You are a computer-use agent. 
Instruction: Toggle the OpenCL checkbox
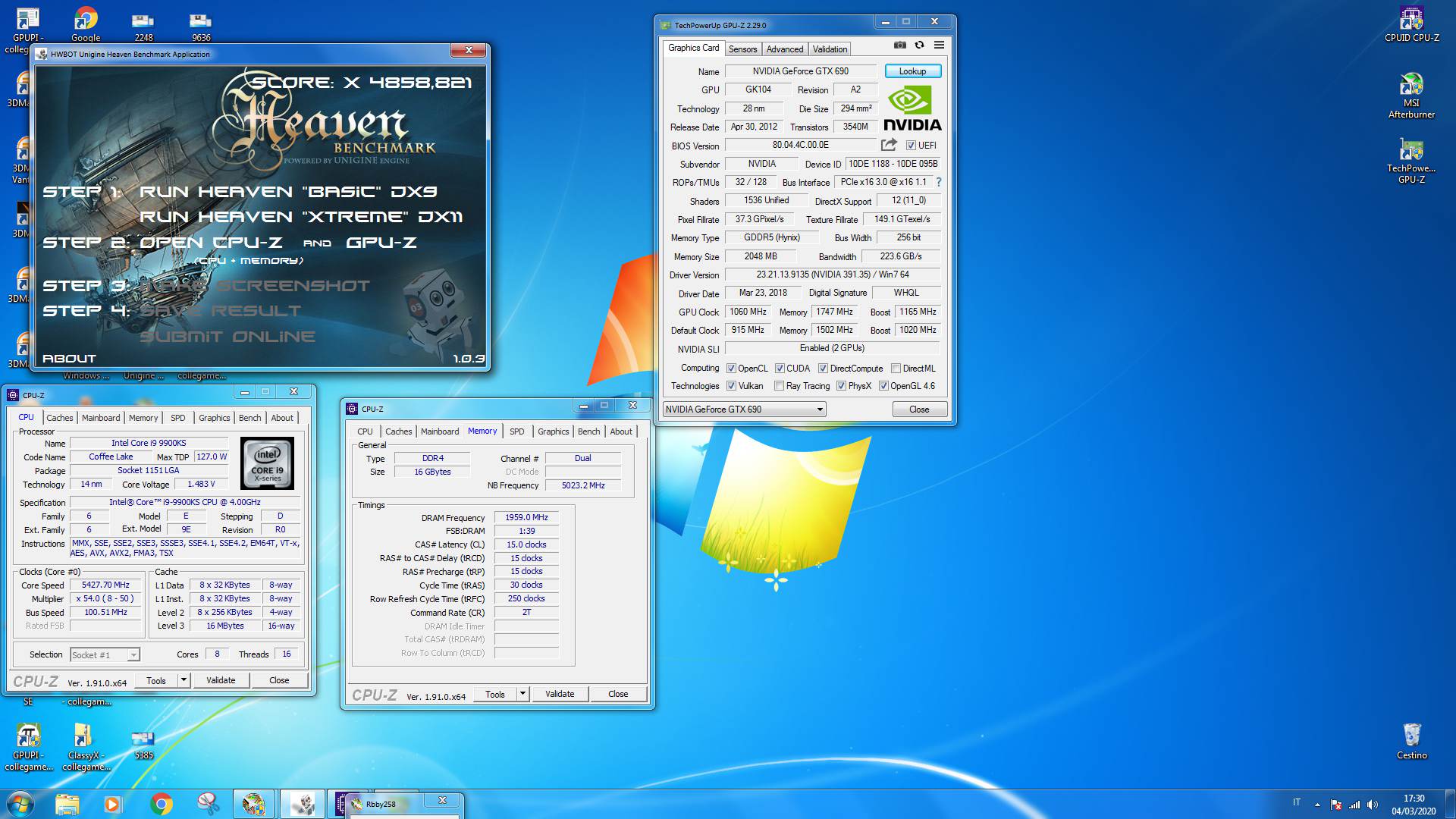[x=731, y=369]
